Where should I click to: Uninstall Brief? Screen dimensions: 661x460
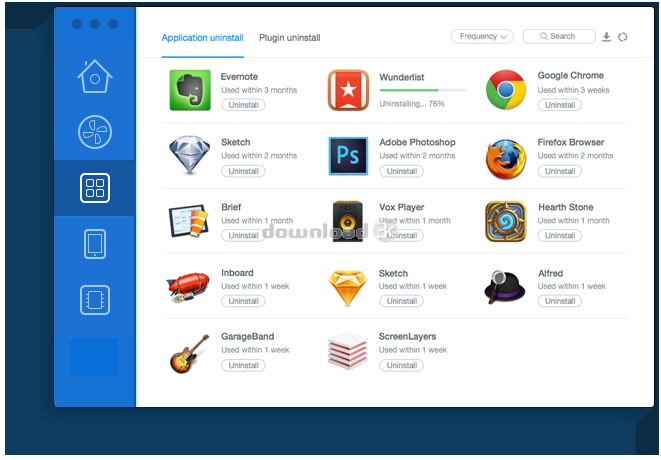click(x=243, y=235)
